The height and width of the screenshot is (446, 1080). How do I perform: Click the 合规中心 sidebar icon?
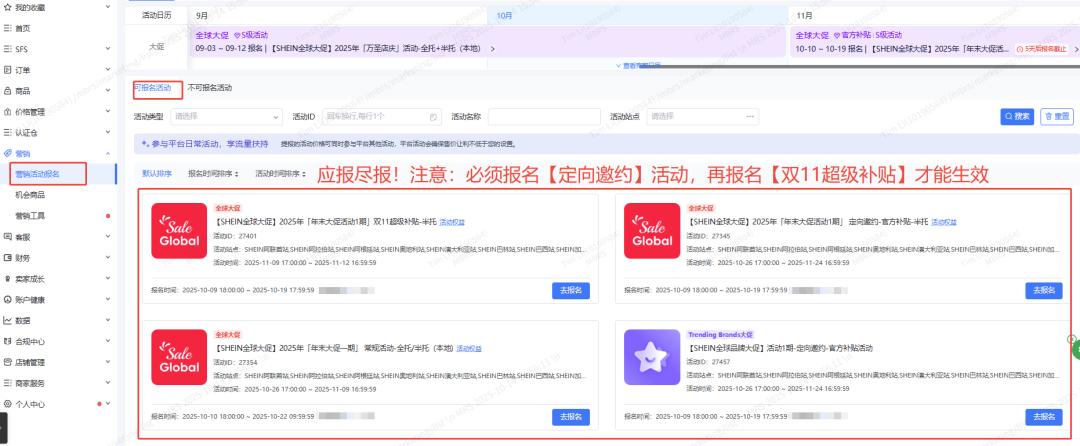8,341
